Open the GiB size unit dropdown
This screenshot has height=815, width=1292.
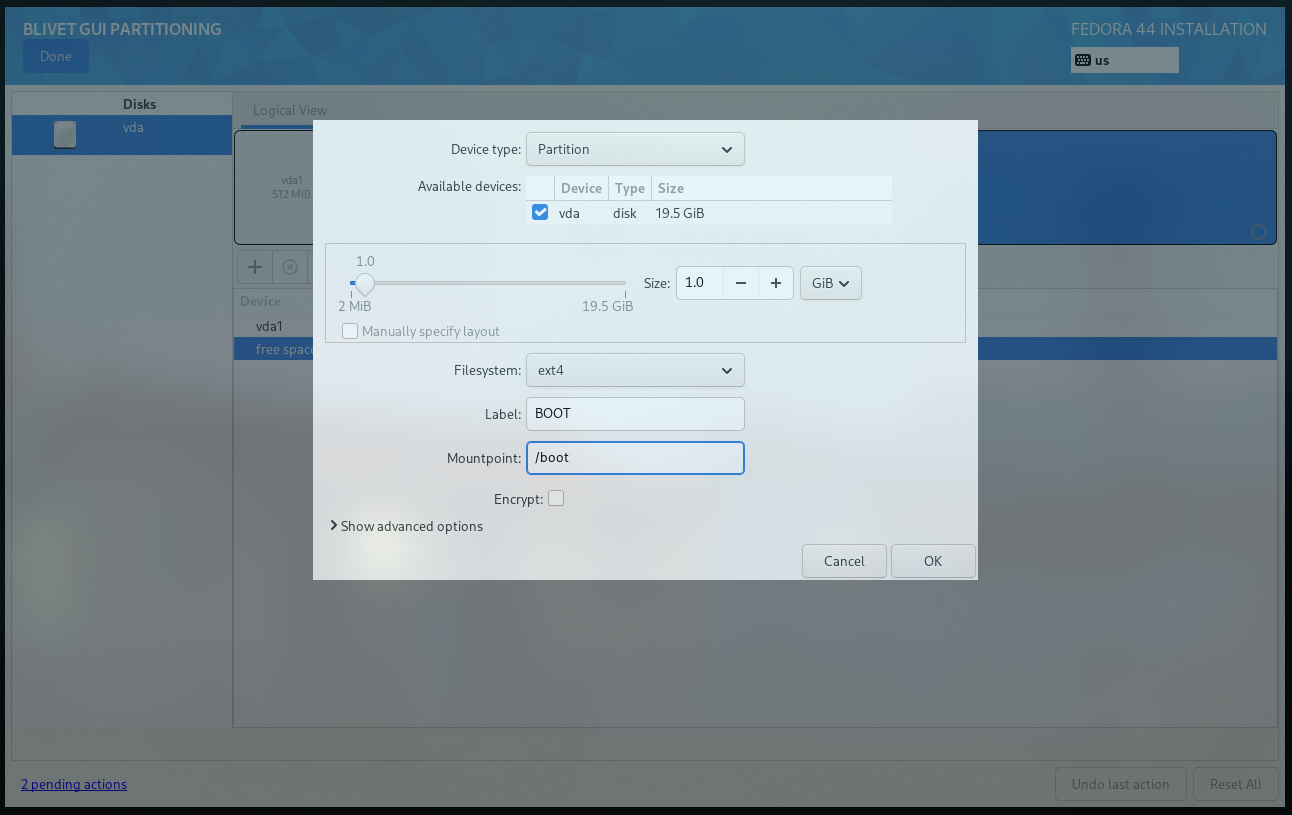pos(831,283)
